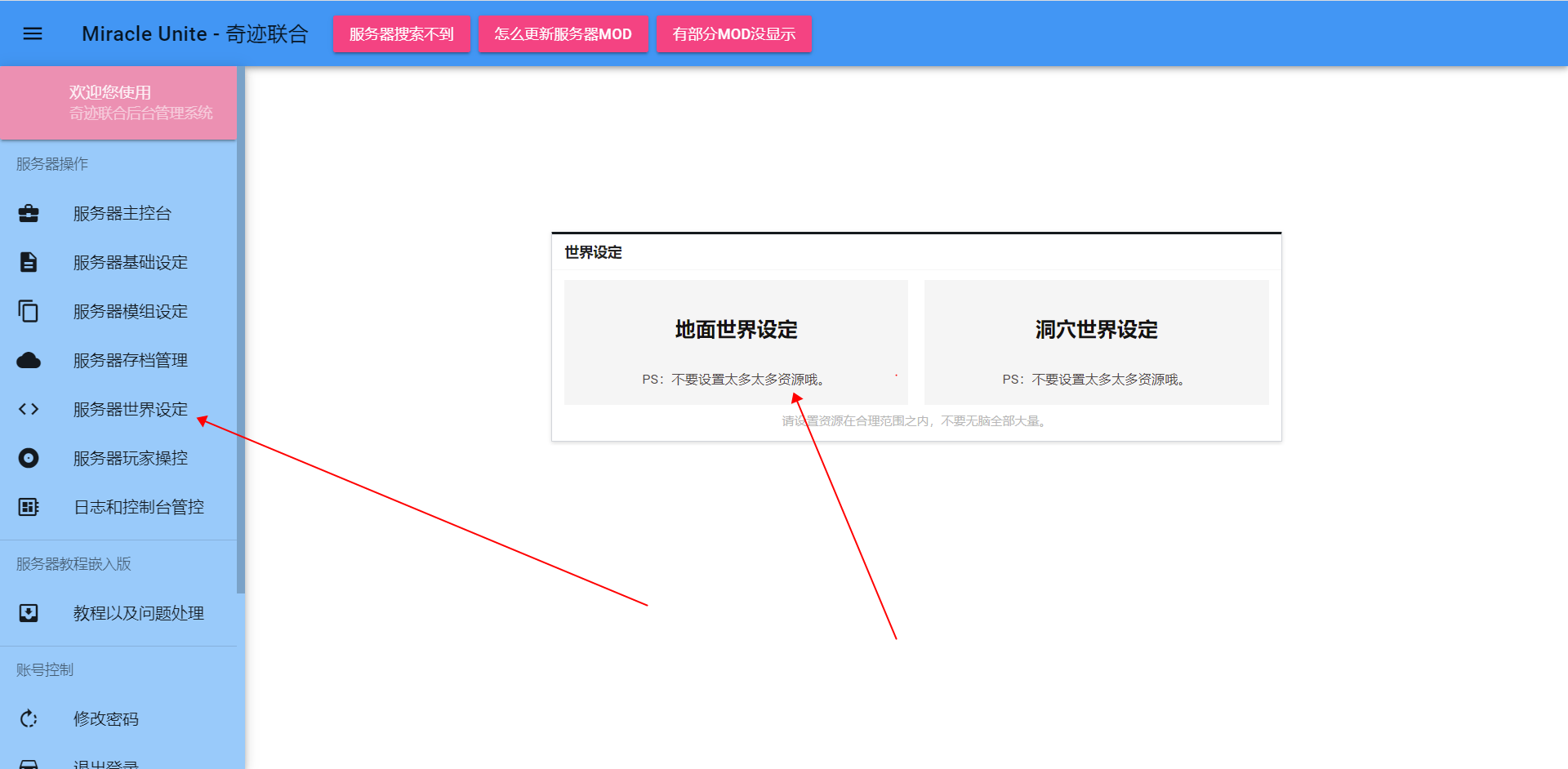This screenshot has width=1568, height=769.
Task: Click the 服务器操作 section label
Action: pos(52,164)
